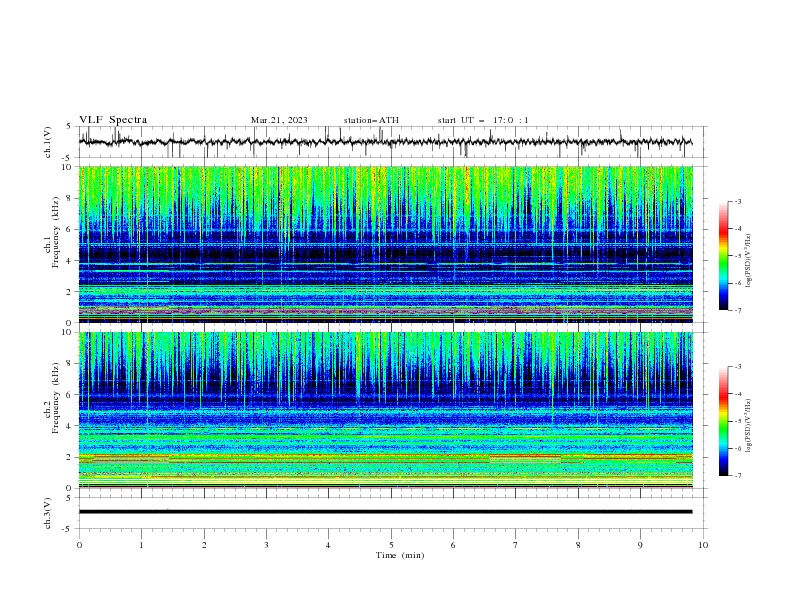Click time axis tick label "2"
This screenshot has height=612, width=792.
coord(204,545)
